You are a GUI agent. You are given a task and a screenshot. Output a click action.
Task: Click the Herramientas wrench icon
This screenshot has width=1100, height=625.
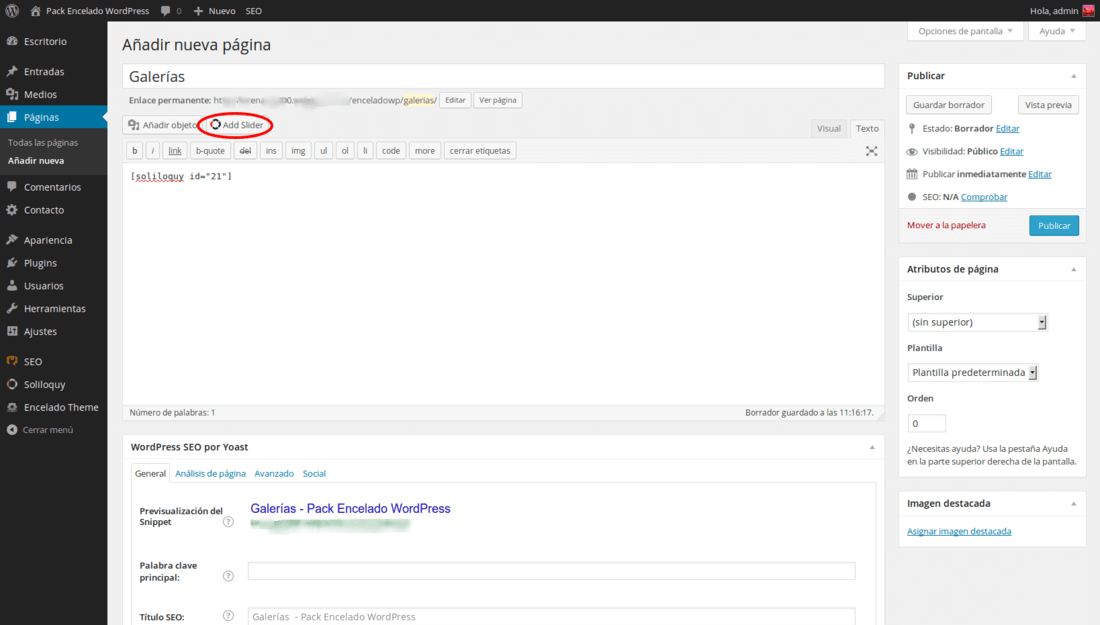[x=12, y=309]
